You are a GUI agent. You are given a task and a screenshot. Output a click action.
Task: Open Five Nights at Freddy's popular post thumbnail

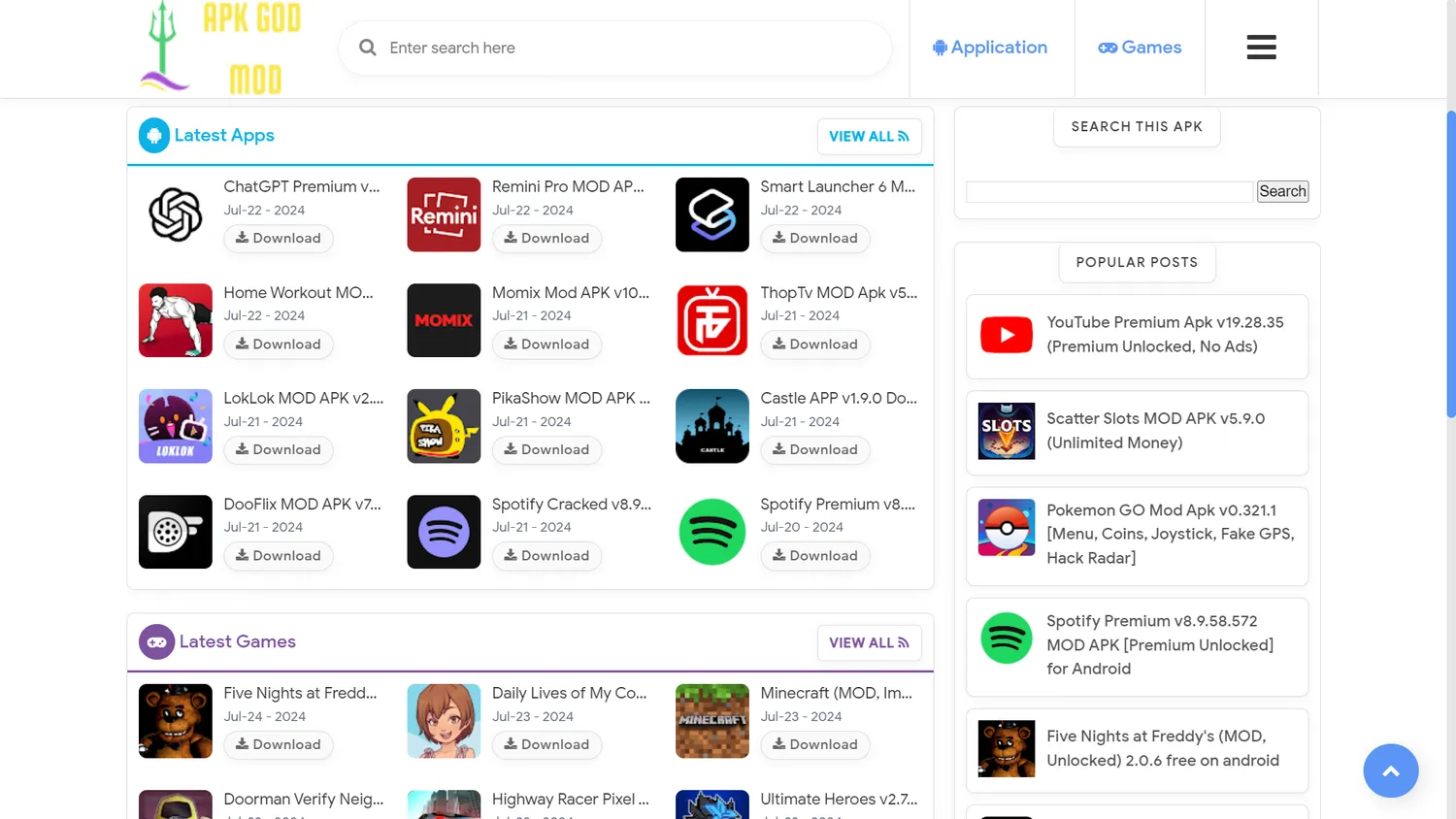coord(1007,749)
